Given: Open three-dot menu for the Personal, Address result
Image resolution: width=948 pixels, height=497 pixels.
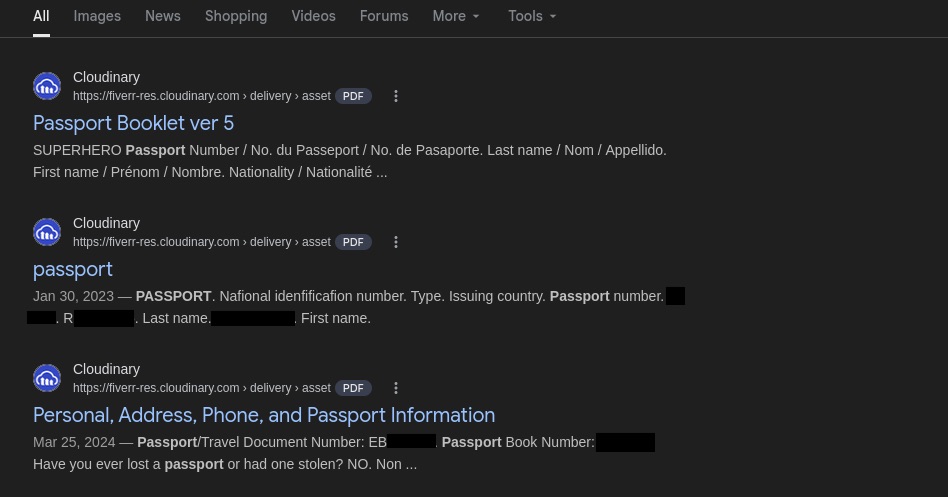Looking at the screenshot, I should click(396, 388).
